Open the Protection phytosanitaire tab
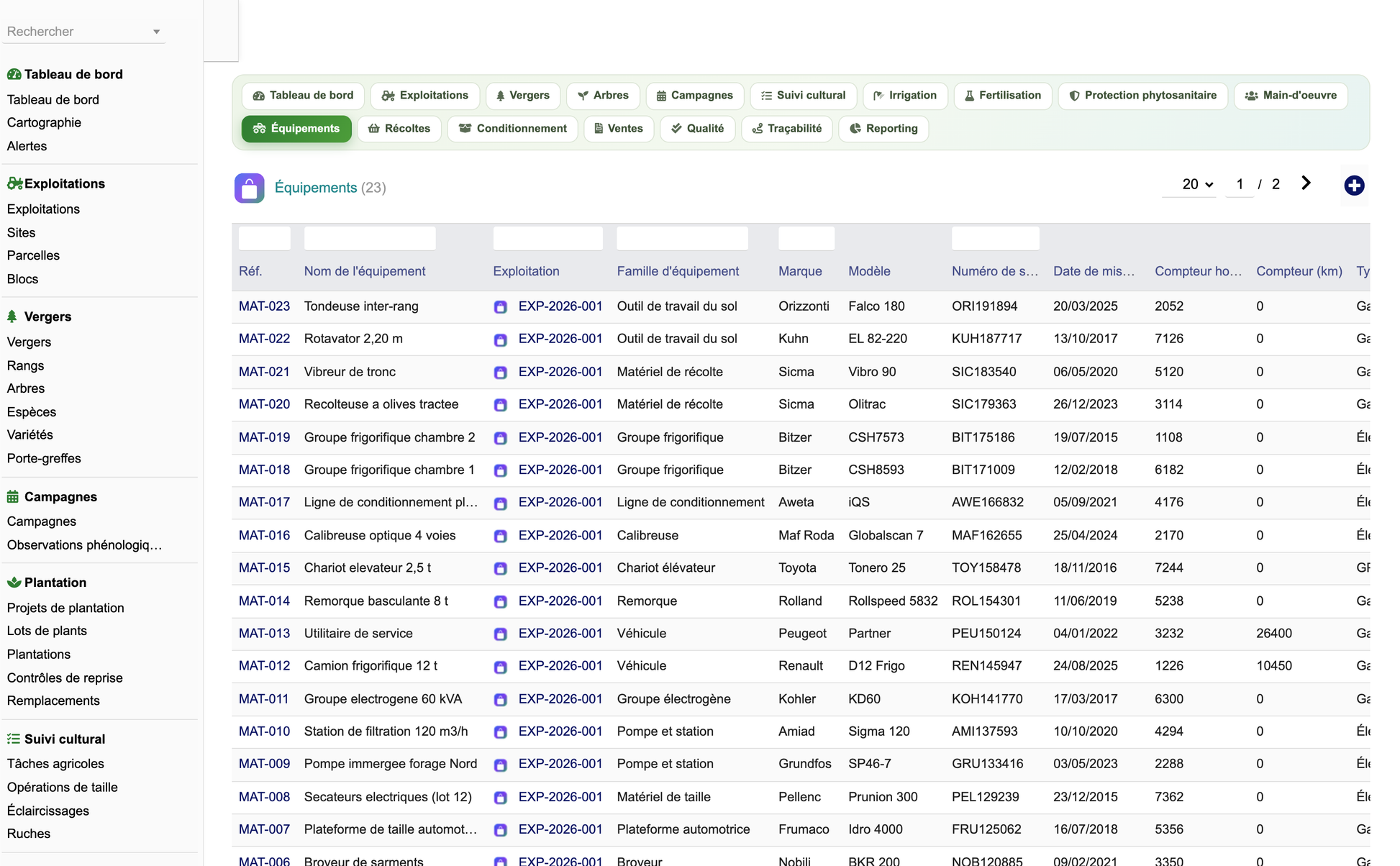 tap(1143, 96)
